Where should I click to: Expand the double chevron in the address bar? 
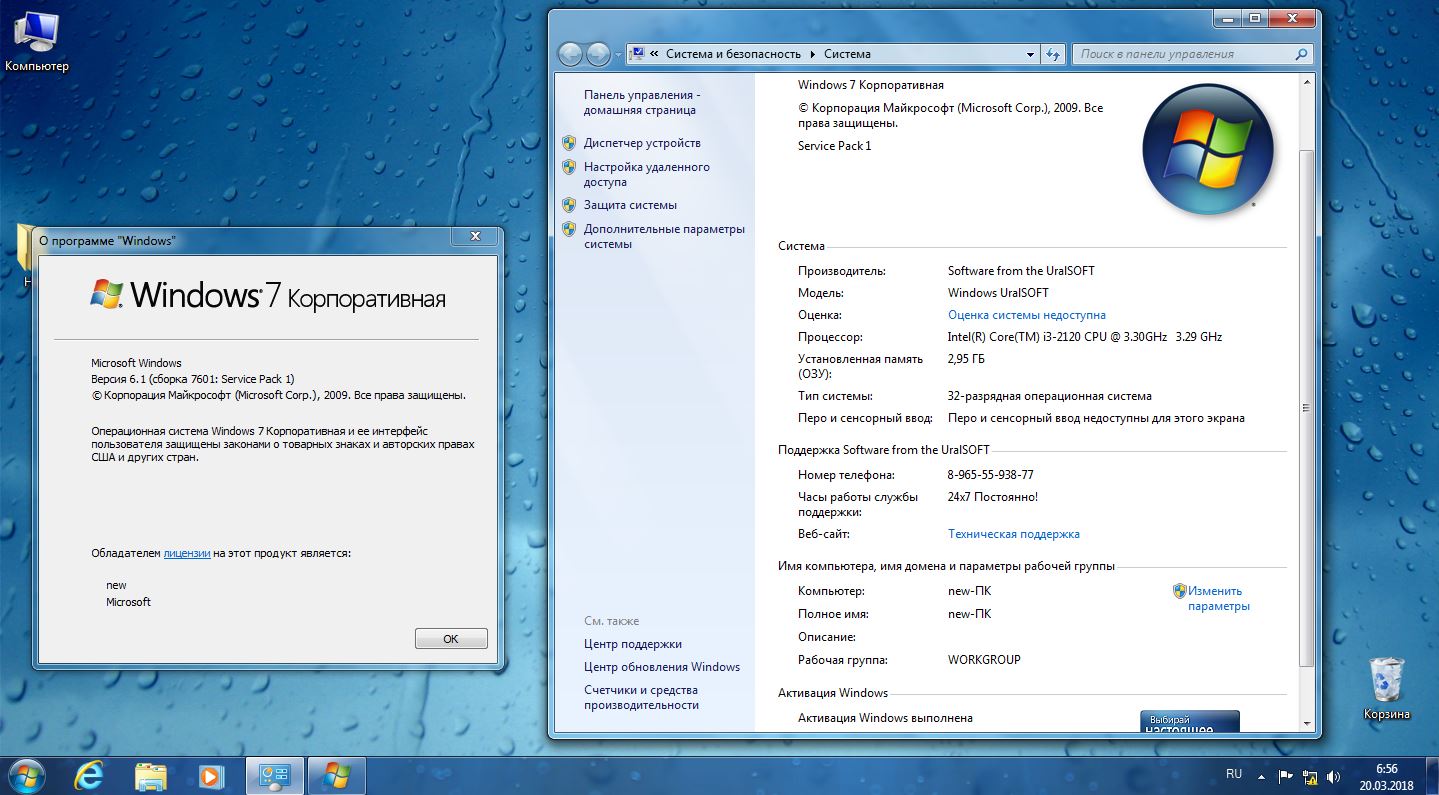click(x=654, y=54)
